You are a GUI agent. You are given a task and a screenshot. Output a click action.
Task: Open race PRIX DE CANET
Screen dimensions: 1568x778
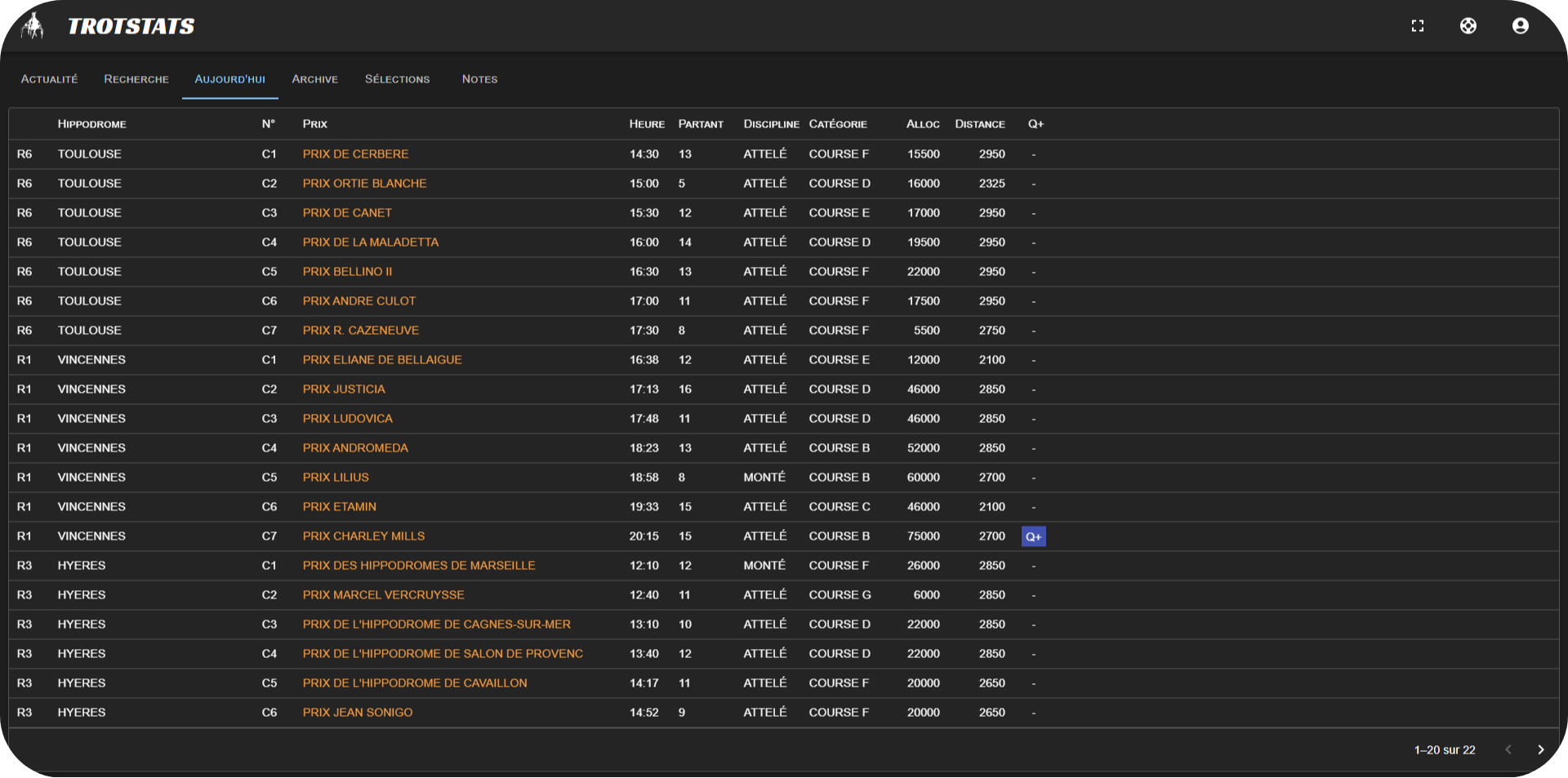click(x=347, y=213)
